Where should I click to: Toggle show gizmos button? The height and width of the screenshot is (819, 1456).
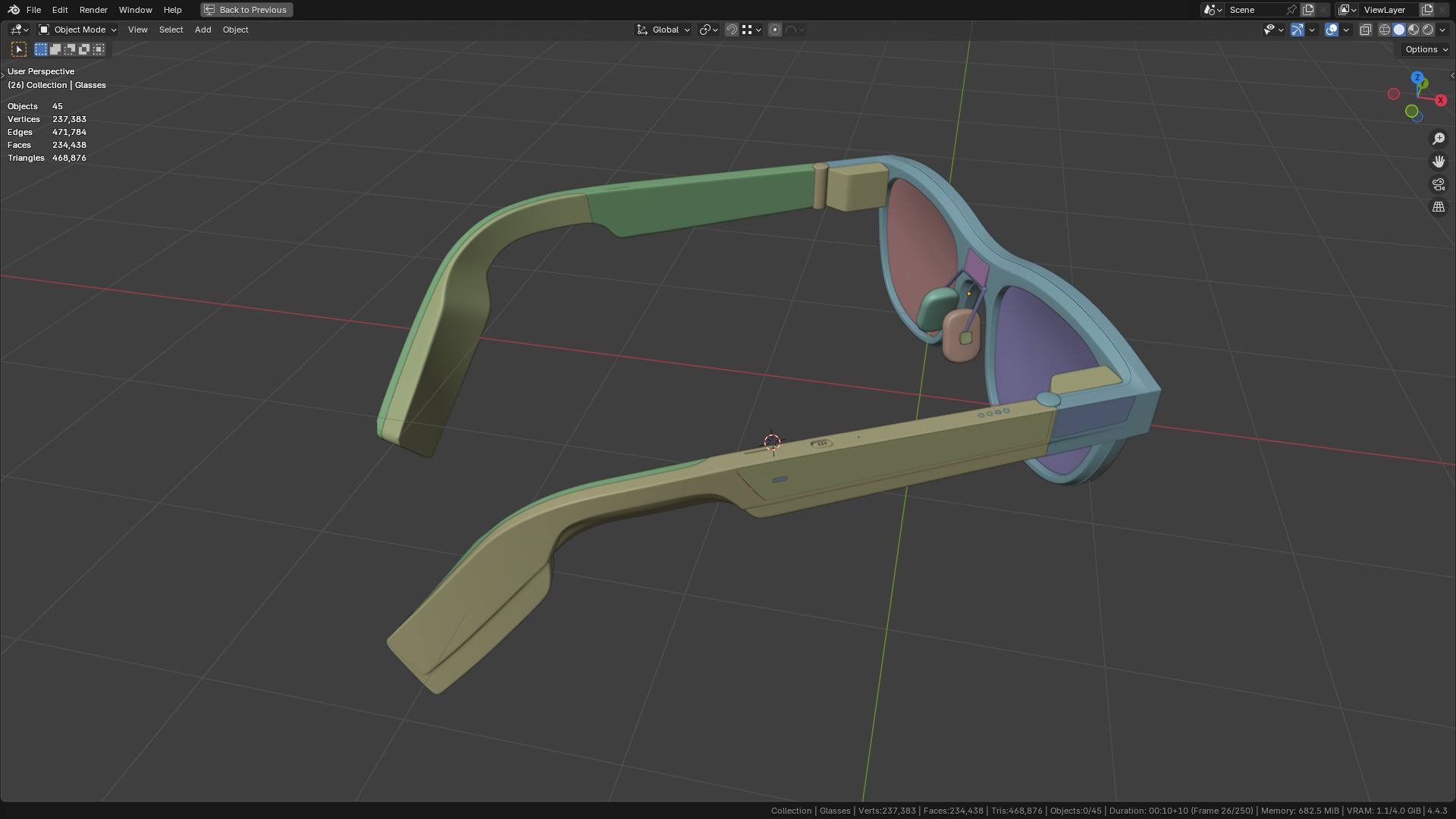click(x=1298, y=30)
